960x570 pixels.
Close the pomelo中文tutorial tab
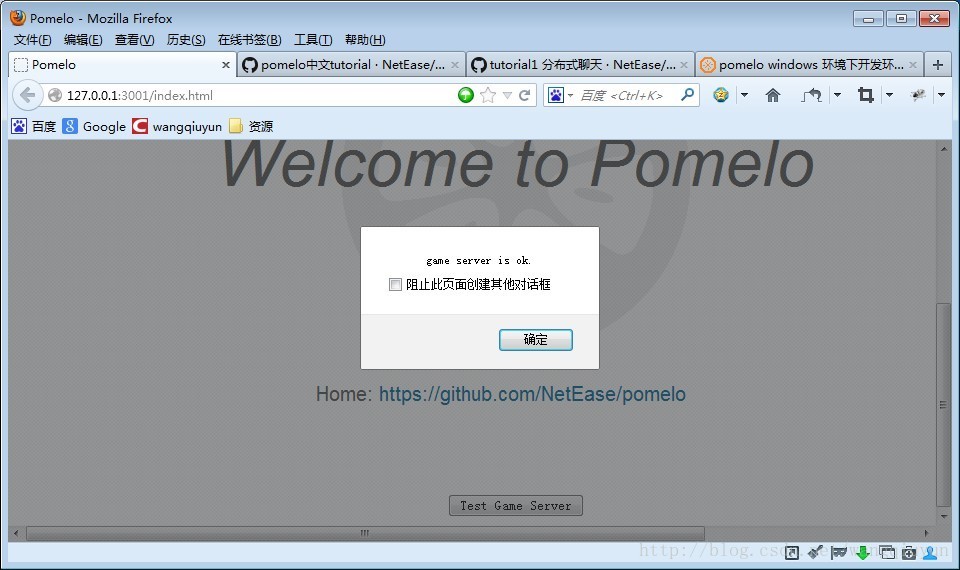point(455,64)
